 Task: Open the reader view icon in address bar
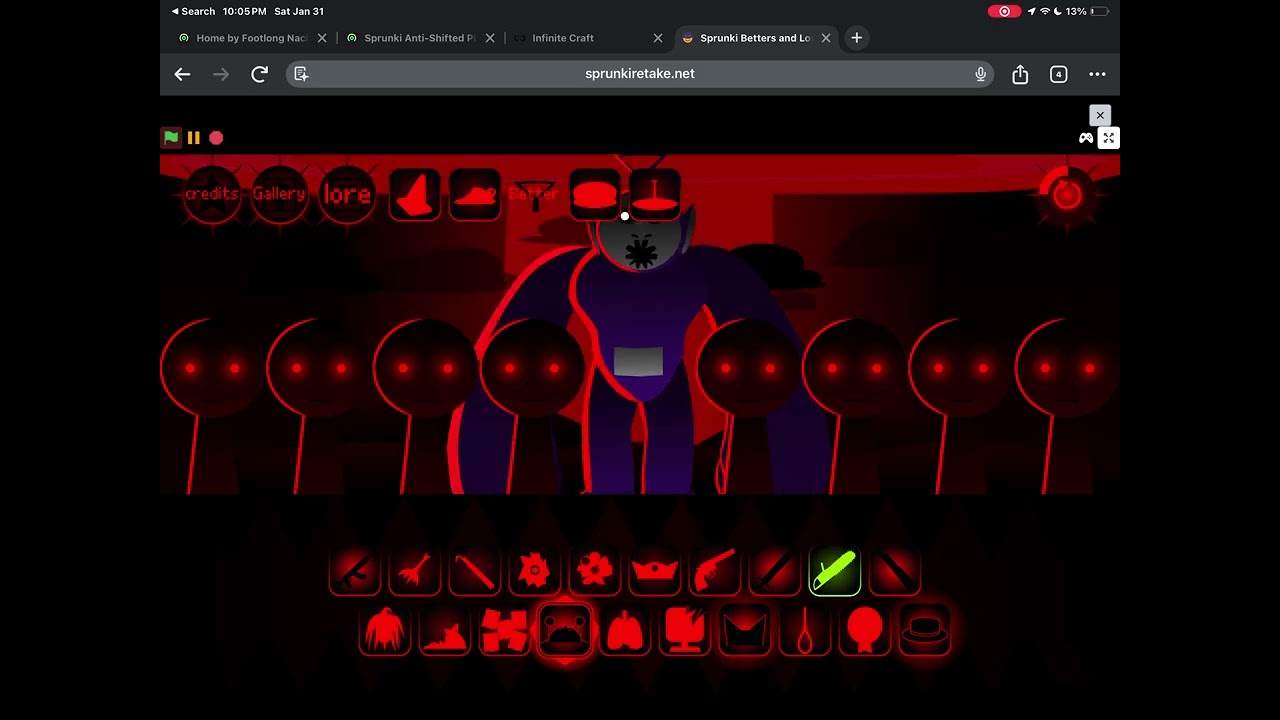[301, 74]
